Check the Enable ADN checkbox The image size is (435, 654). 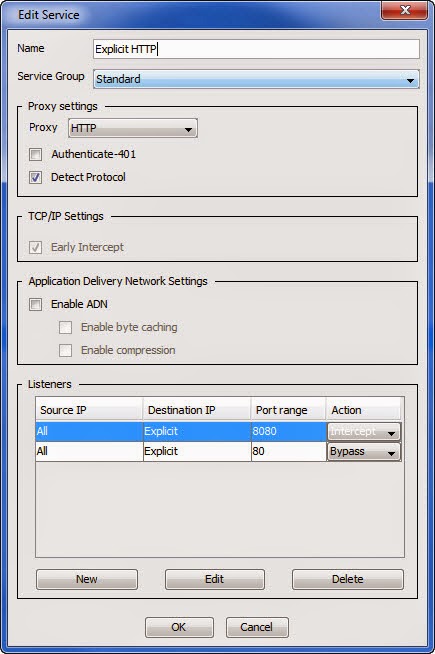click(x=35, y=304)
